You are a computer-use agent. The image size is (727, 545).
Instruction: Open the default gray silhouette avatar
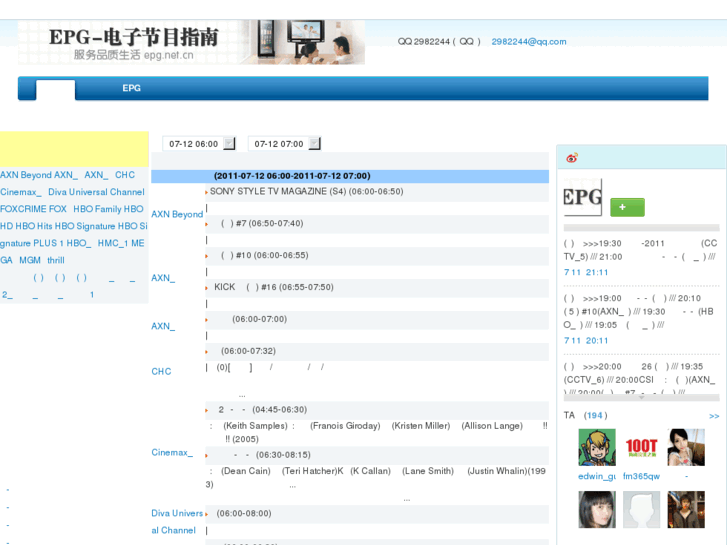pos(641,510)
